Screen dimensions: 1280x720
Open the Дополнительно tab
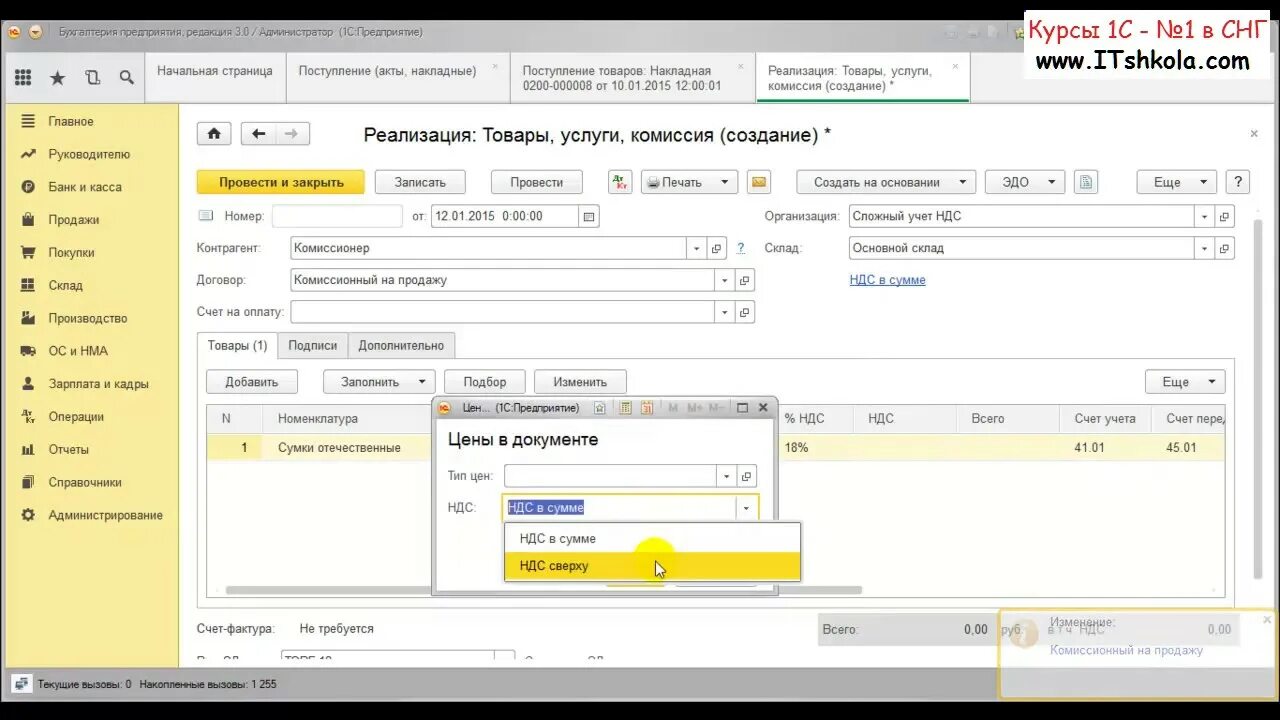401,345
